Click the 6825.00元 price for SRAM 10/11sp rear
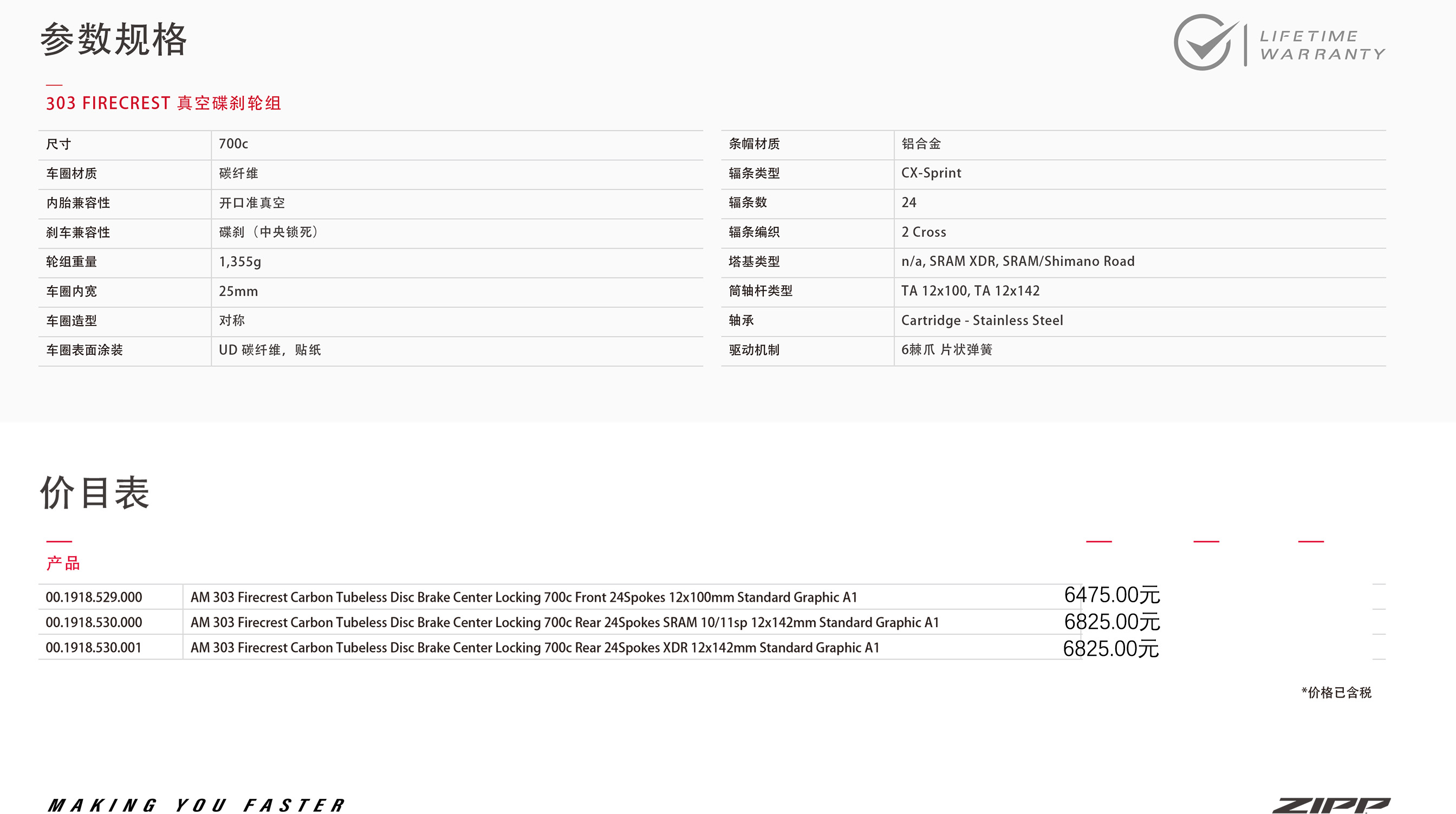Viewport: 1456px width, 814px height. (x=1112, y=622)
